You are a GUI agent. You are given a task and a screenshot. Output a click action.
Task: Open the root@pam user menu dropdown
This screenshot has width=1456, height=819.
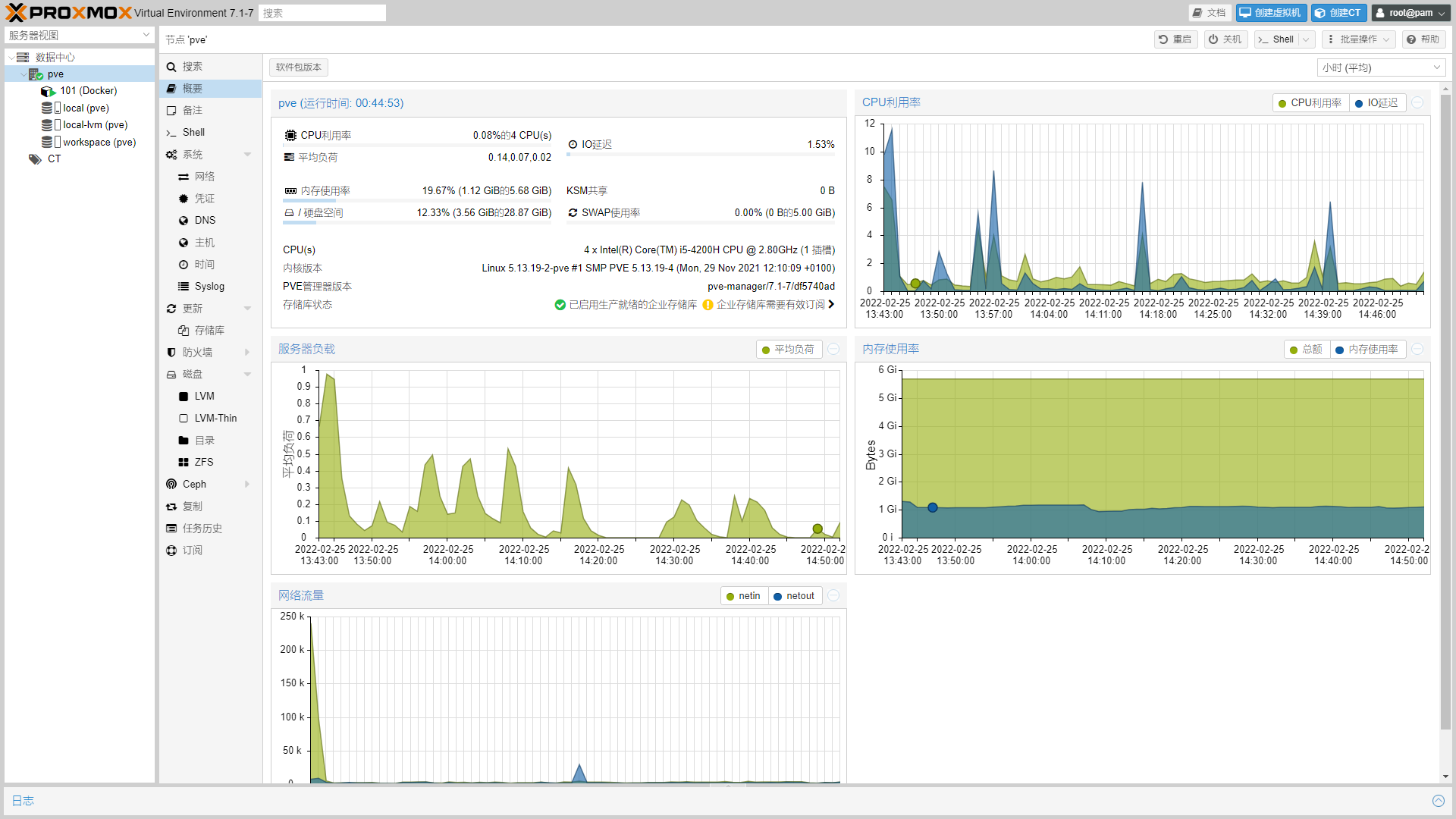1410,13
